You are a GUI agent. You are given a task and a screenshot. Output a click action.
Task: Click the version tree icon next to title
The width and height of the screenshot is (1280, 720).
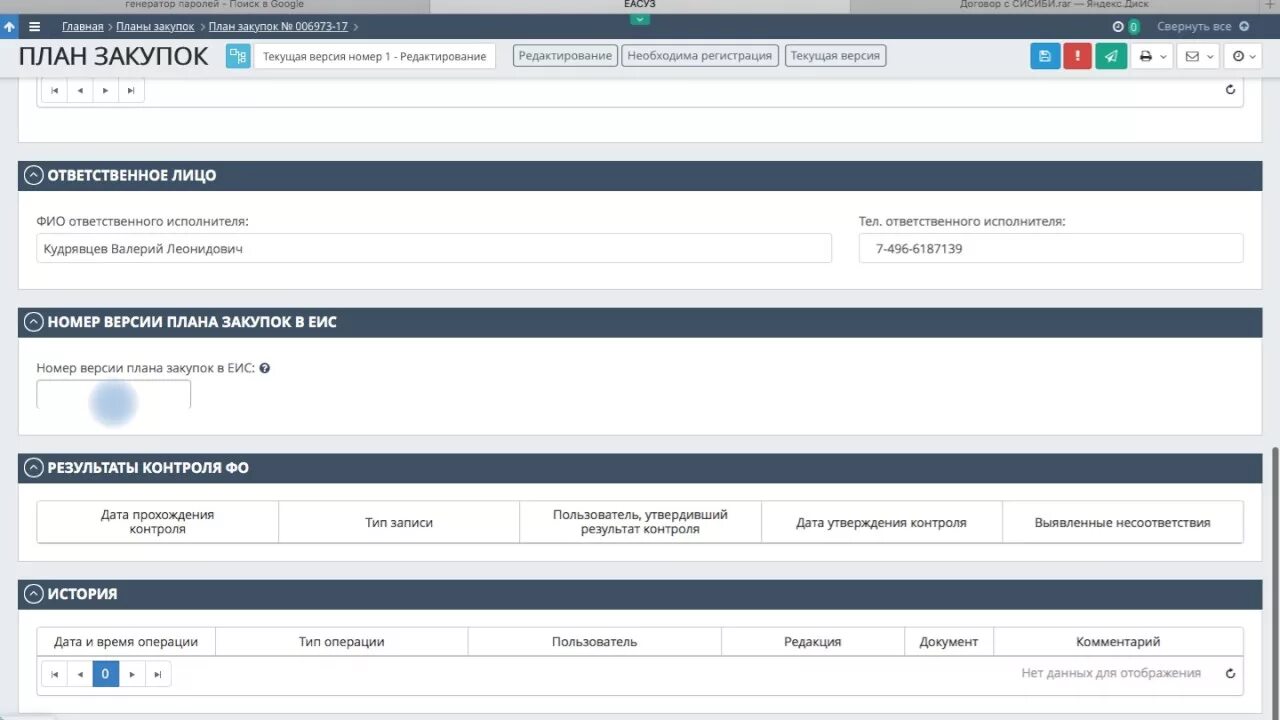point(238,56)
